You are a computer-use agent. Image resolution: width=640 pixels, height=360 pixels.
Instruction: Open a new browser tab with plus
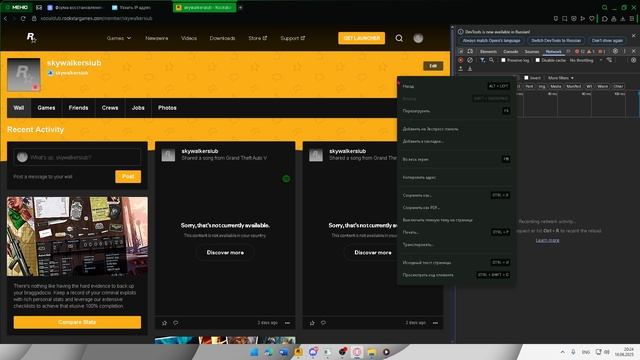tap(240, 7)
